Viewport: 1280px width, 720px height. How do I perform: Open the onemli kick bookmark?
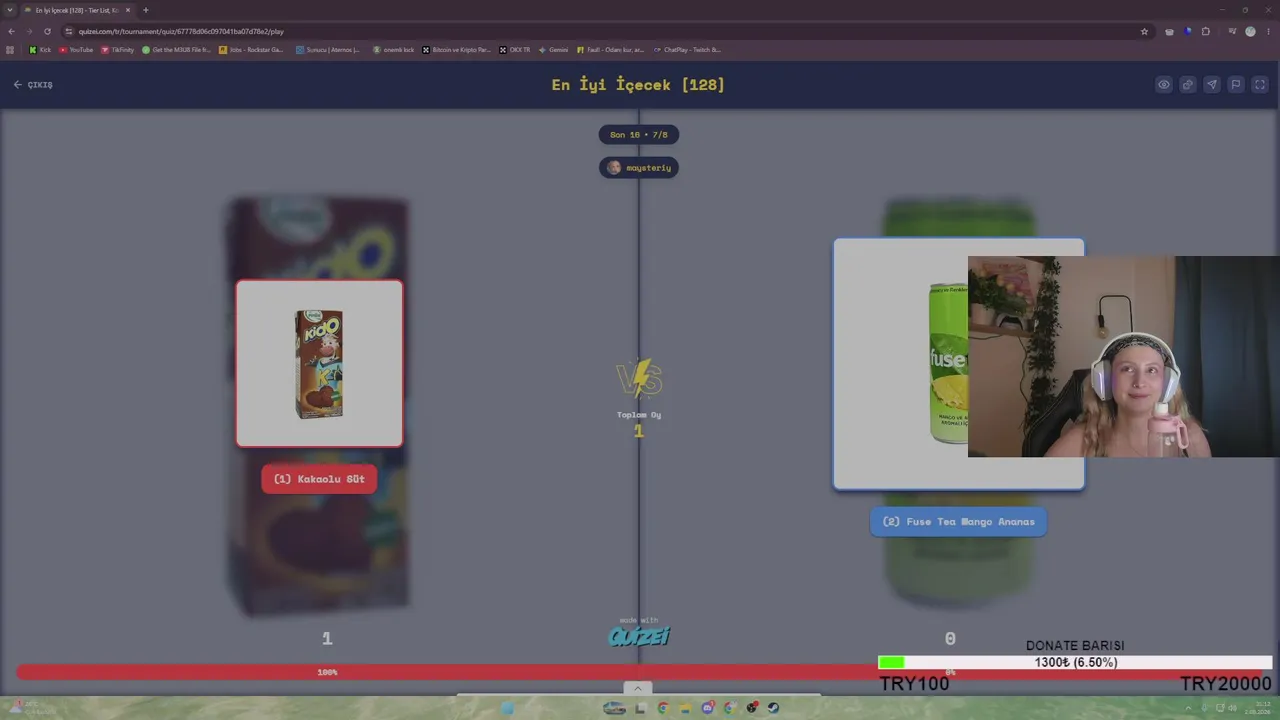pos(393,49)
